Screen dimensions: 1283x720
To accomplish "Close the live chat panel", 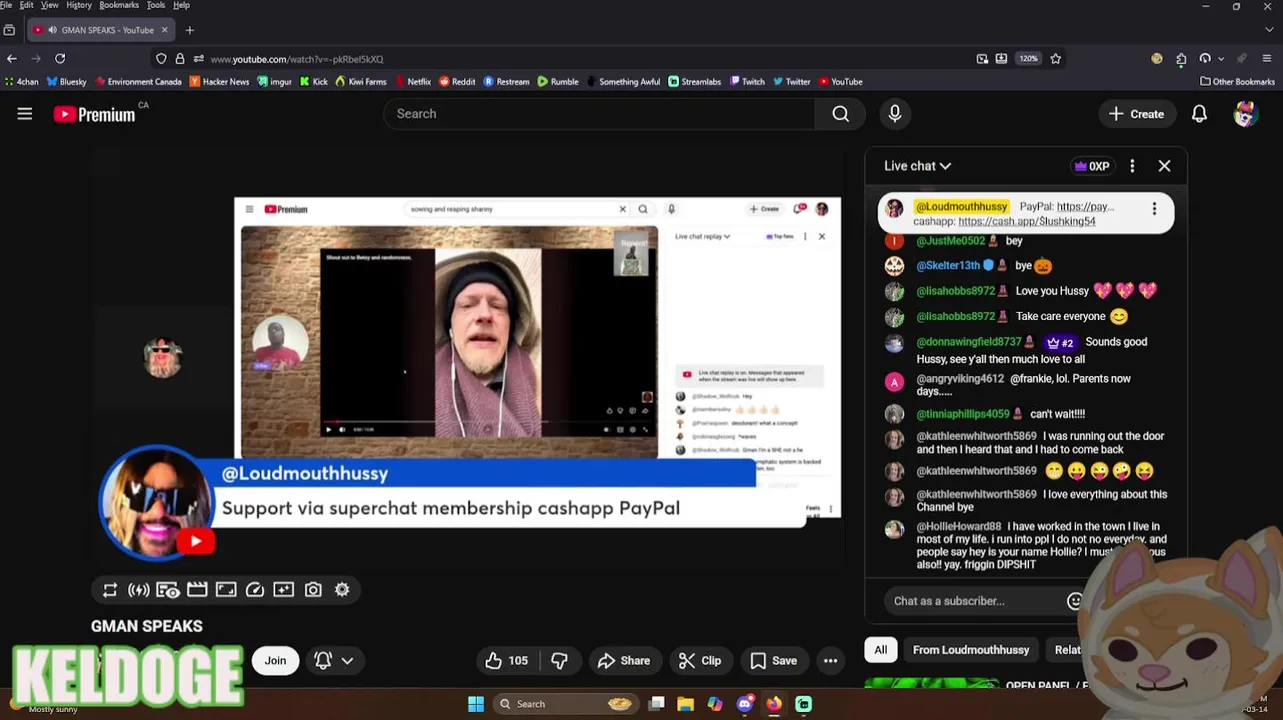I will [1164, 166].
